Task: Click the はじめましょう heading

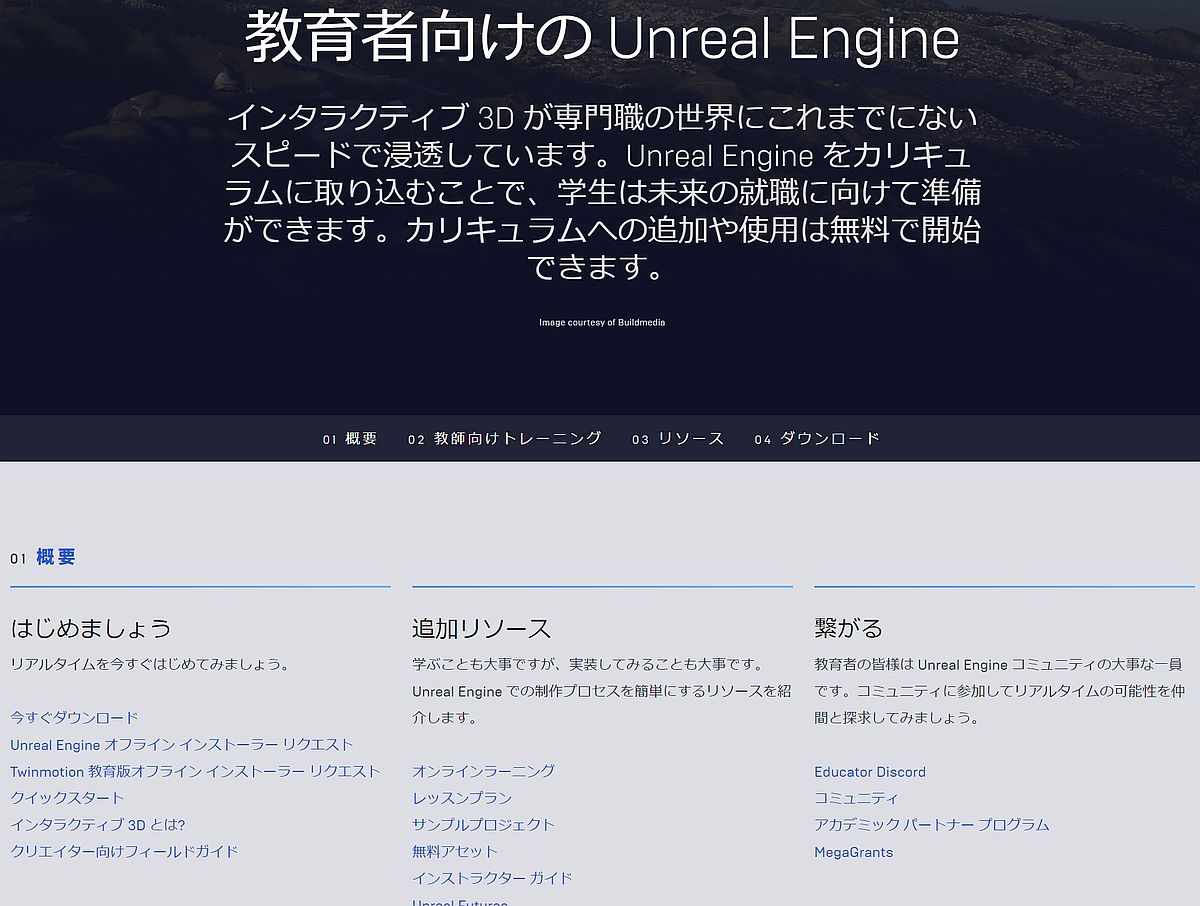Action: [91, 628]
